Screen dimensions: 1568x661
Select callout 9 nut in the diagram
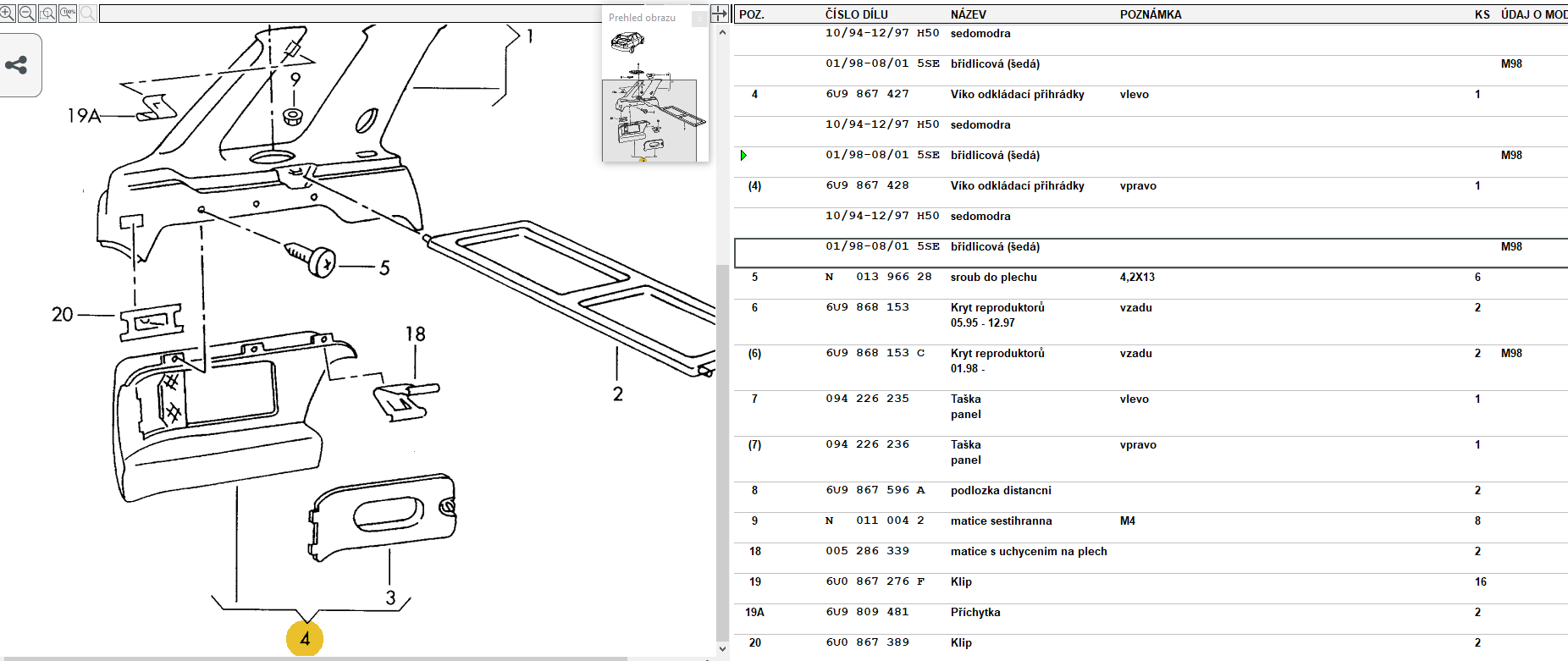coord(295,79)
